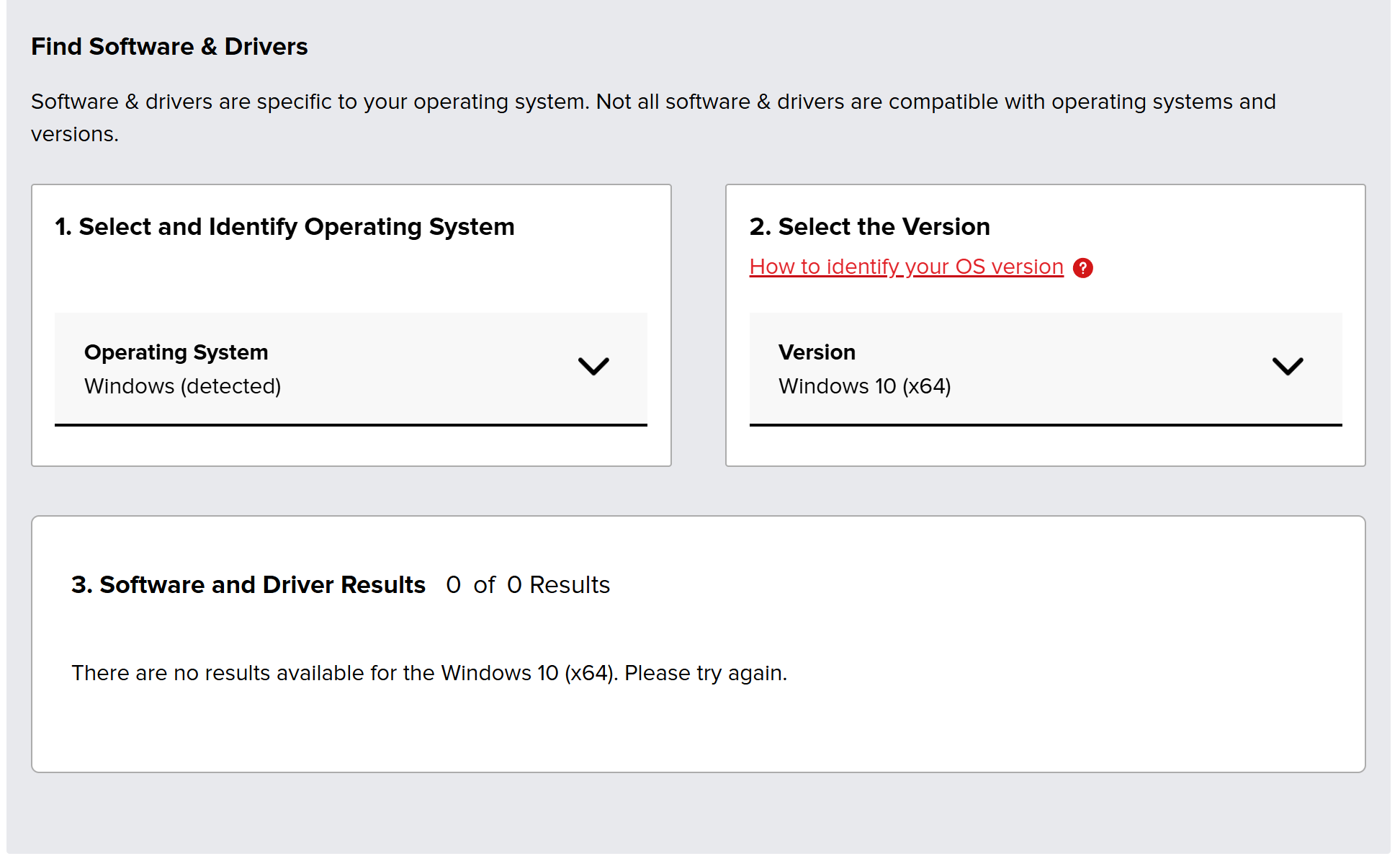1400x856 pixels.
Task: Click the chevron arrow in Operating System field
Action: [593, 367]
